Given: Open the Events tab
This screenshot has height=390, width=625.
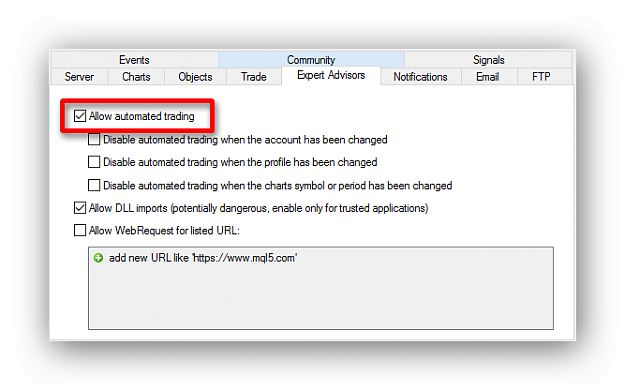Looking at the screenshot, I should click(134, 60).
